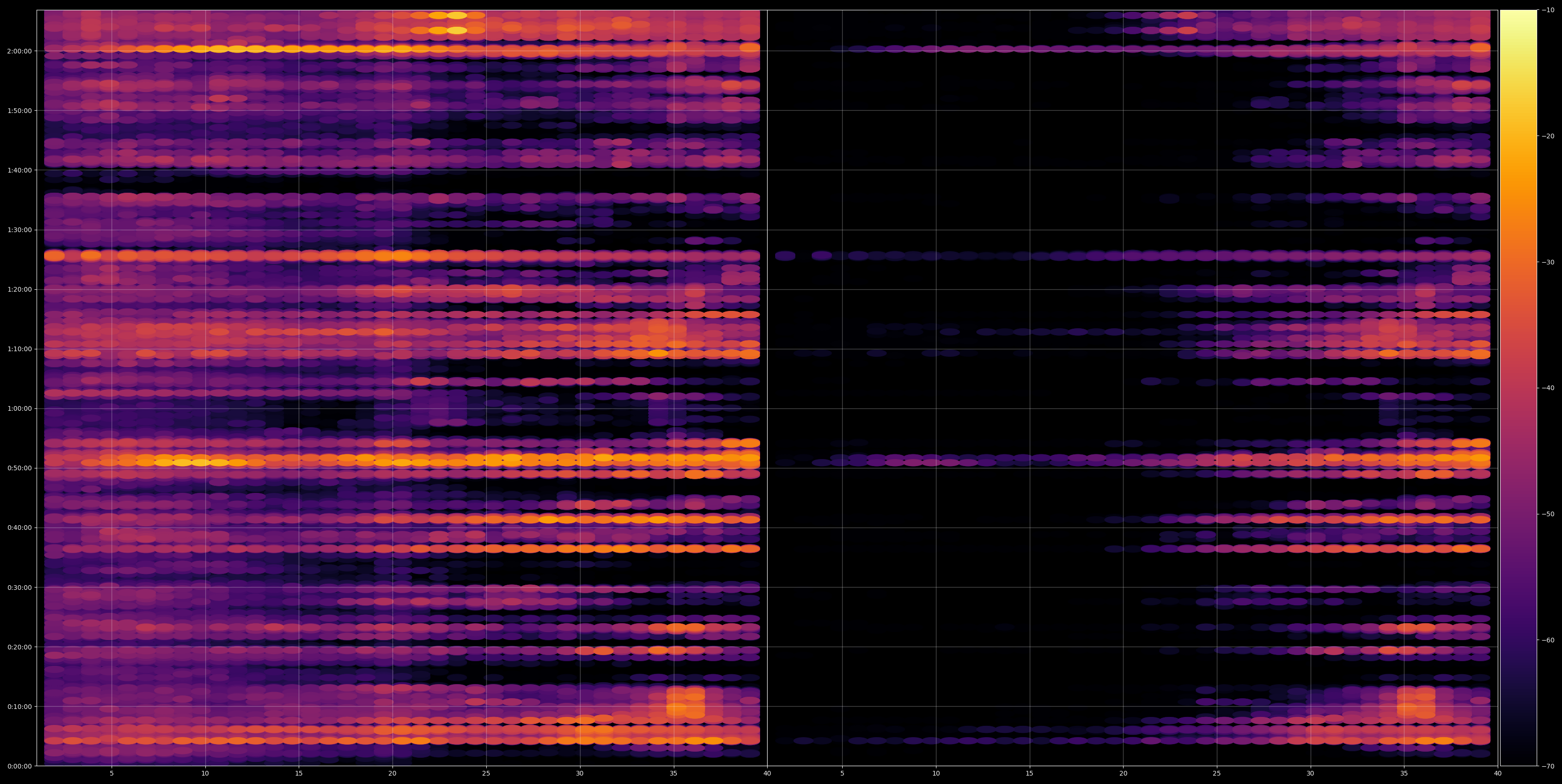This screenshot has height=784, width=1562.
Task: Click the −60 colorbar tick label
Action: pyautogui.click(x=1548, y=641)
